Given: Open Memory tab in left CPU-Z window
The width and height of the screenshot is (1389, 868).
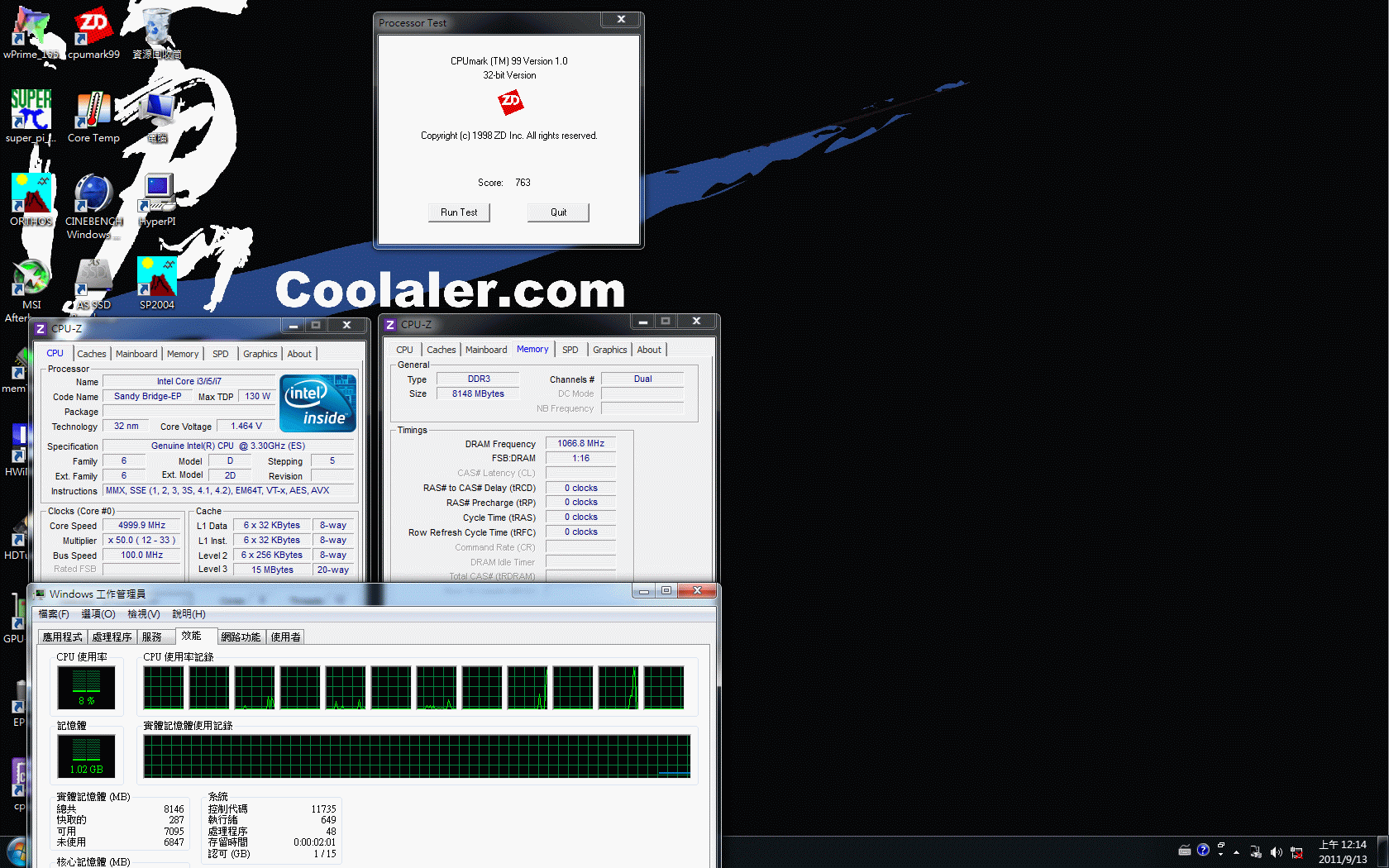Looking at the screenshot, I should pyautogui.click(x=183, y=354).
